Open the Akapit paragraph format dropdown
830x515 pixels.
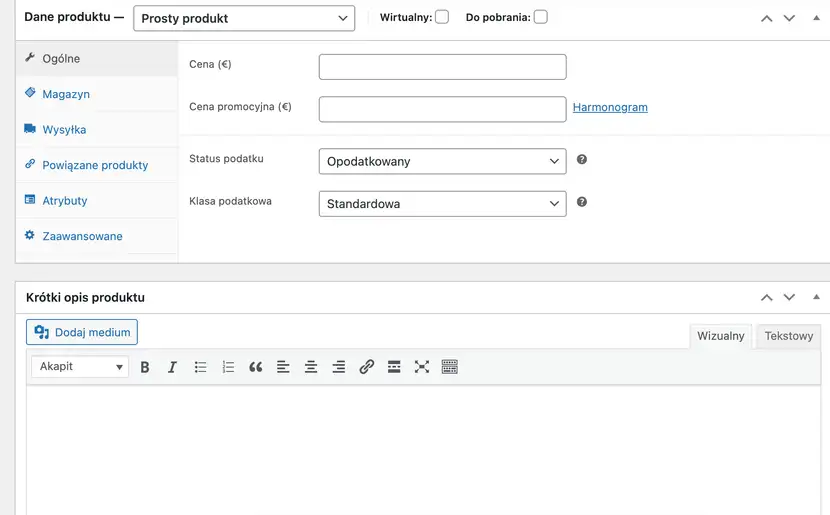(80, 366)
